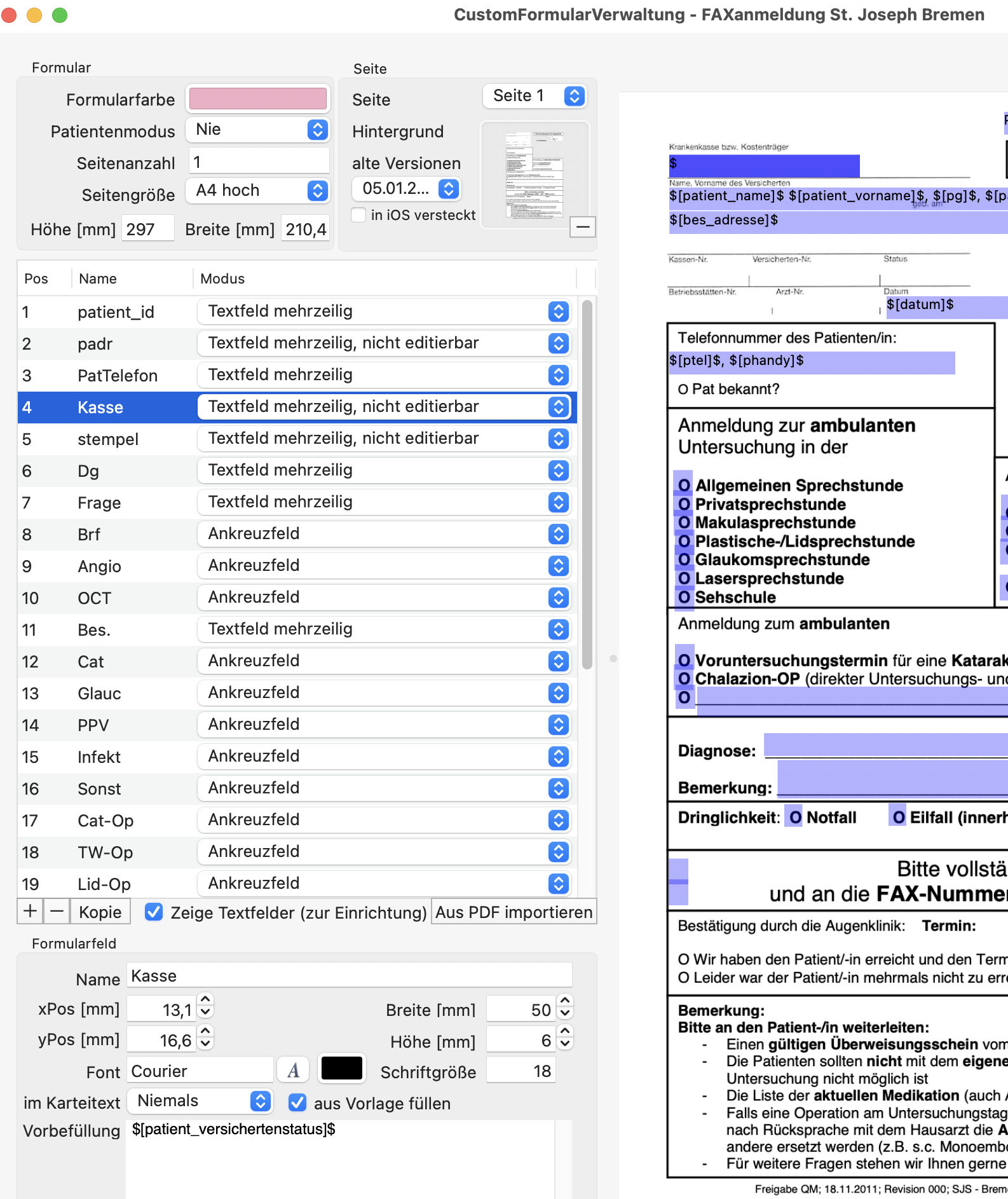Viewport: 1008px width, 1199px height.
Task: Click the Schriftgröße field showing 18
Action: coord(521,1070)
